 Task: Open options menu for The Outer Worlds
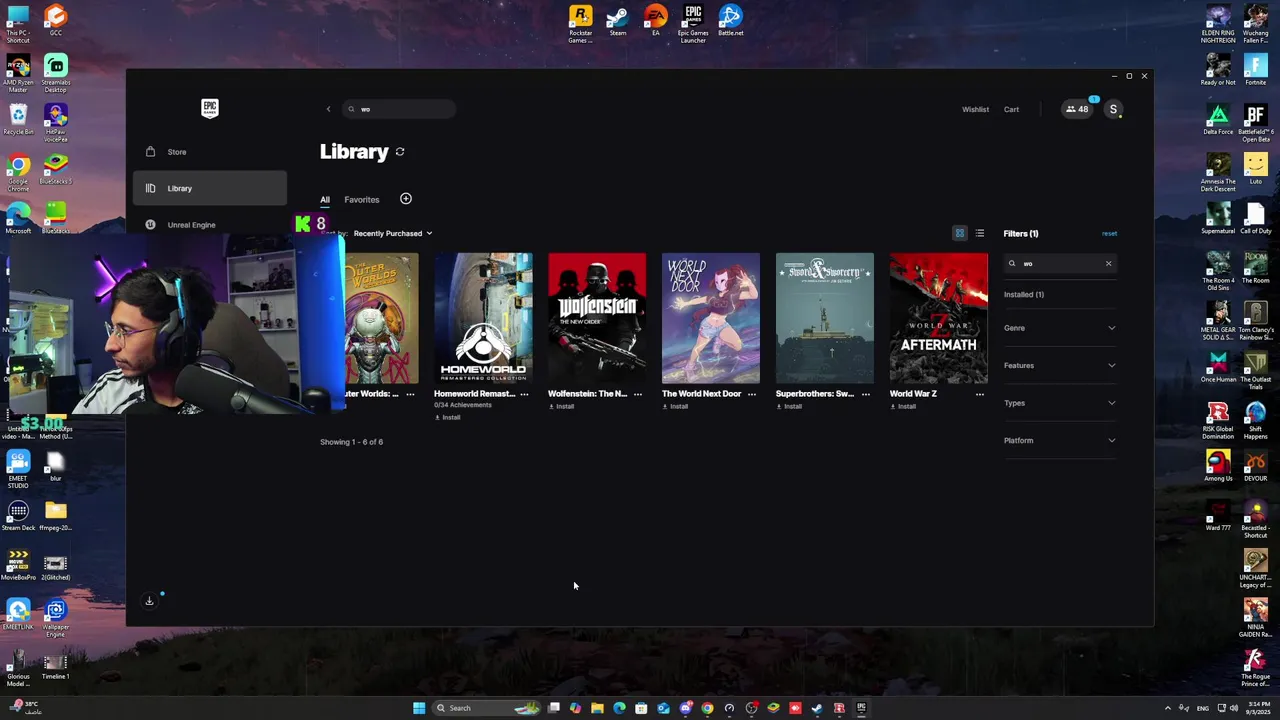coord(410,394)
